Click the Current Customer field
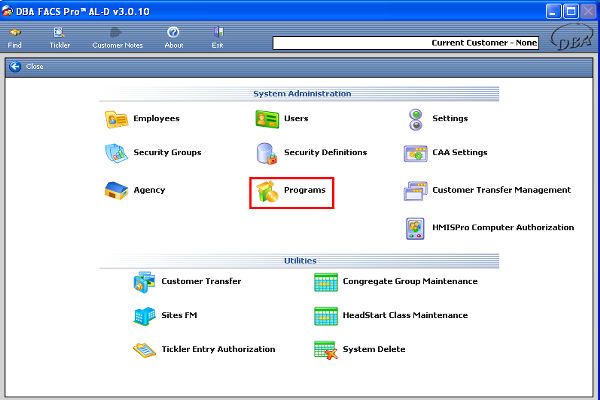The image size is (600, 400). coord(406,43)
